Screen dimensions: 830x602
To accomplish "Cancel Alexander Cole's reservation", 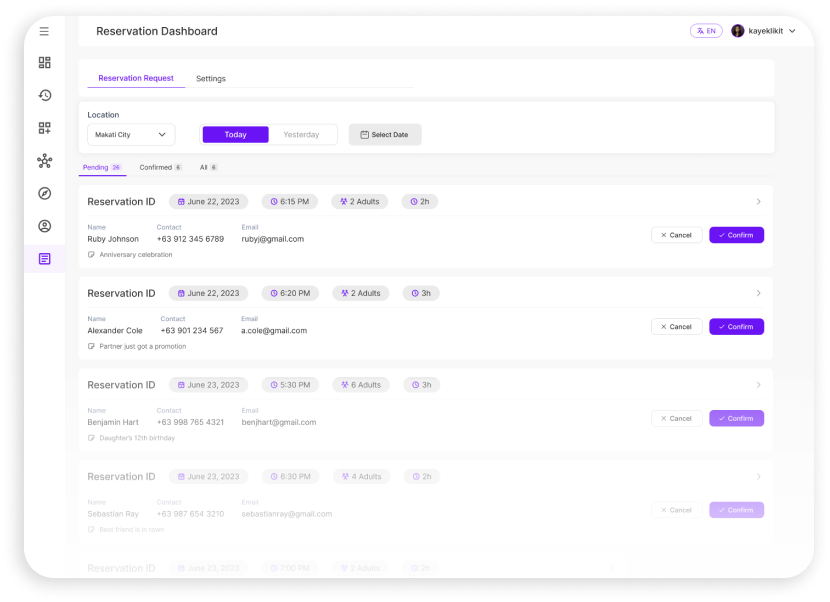I will (x=676, y=327).
